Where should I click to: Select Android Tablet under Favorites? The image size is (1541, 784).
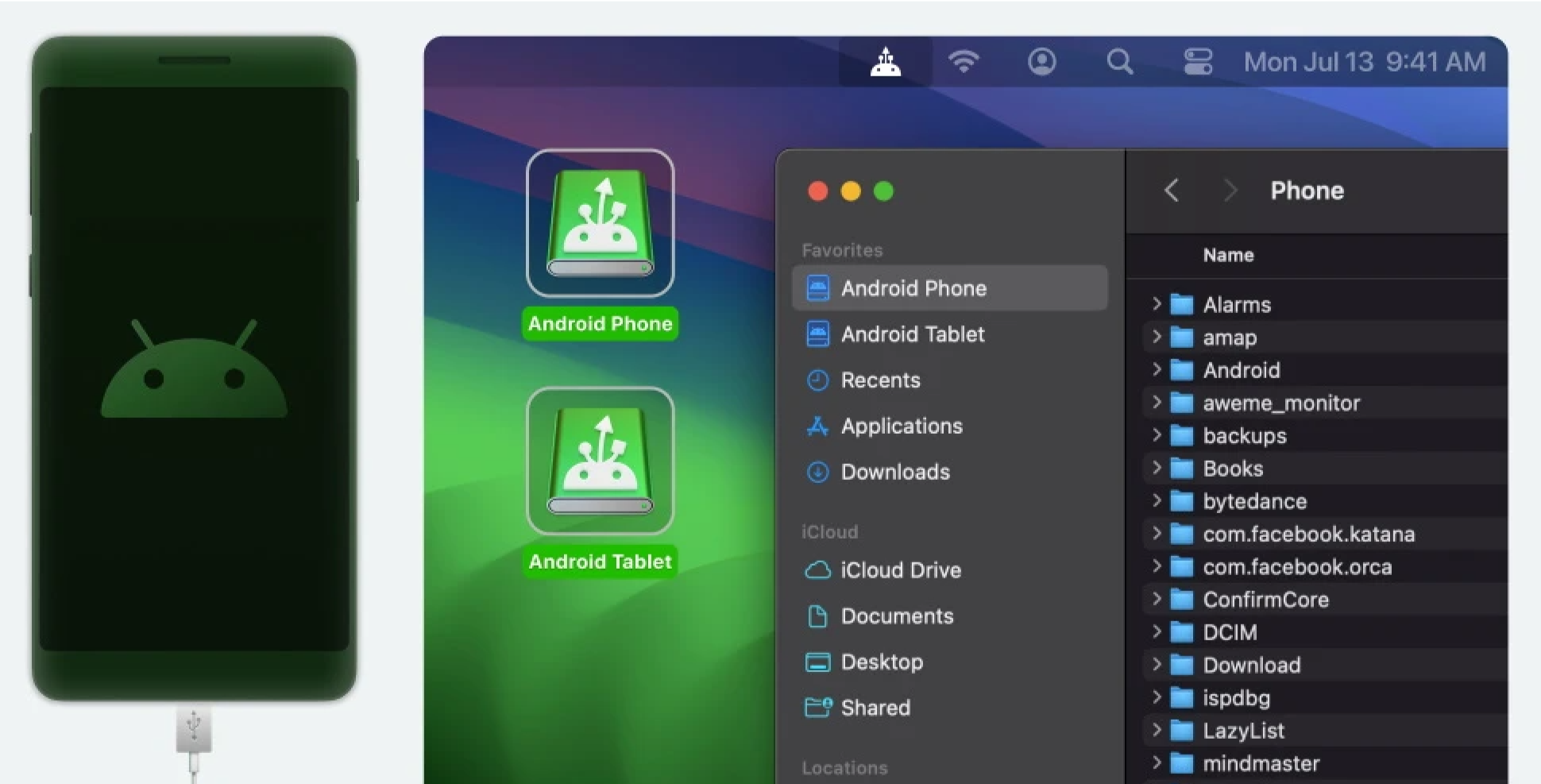click(x=912, y=334)
